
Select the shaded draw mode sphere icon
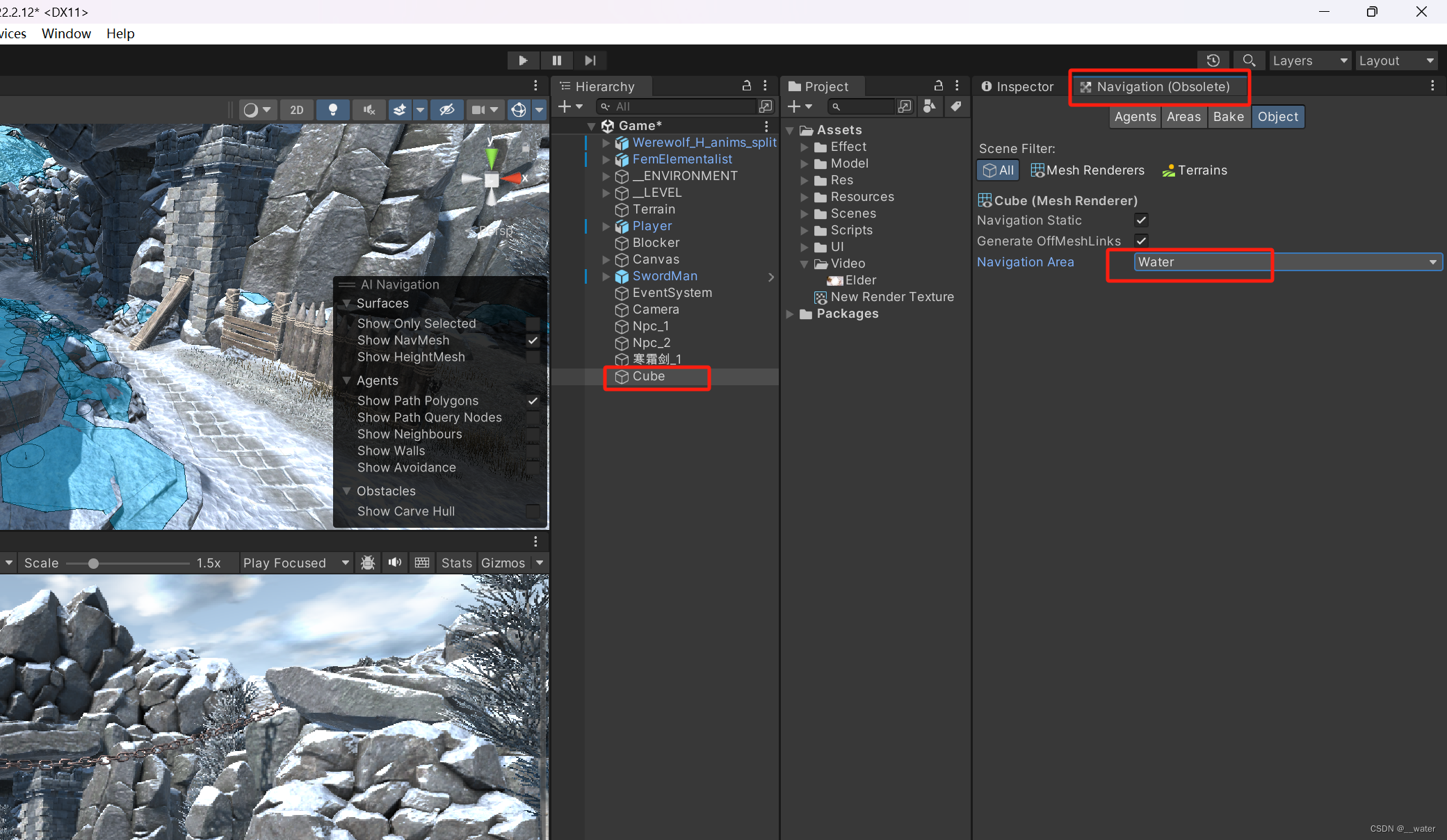tap(252, 109)
